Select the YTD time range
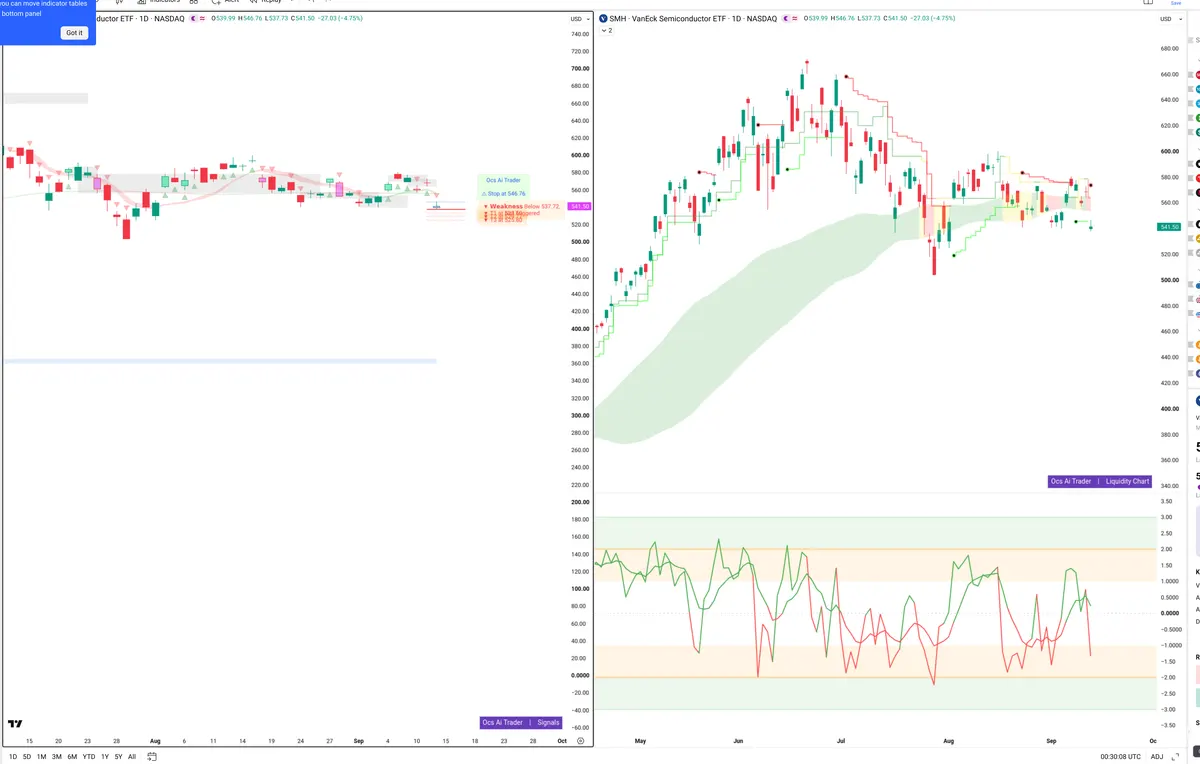This screenshot has width=1200, height=764. pos(89,757)
